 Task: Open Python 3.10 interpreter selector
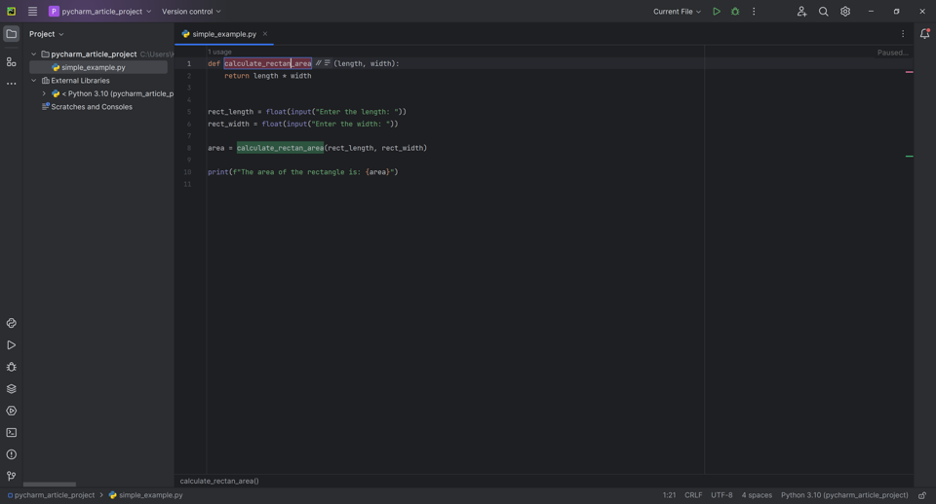[x=845, y=495]
